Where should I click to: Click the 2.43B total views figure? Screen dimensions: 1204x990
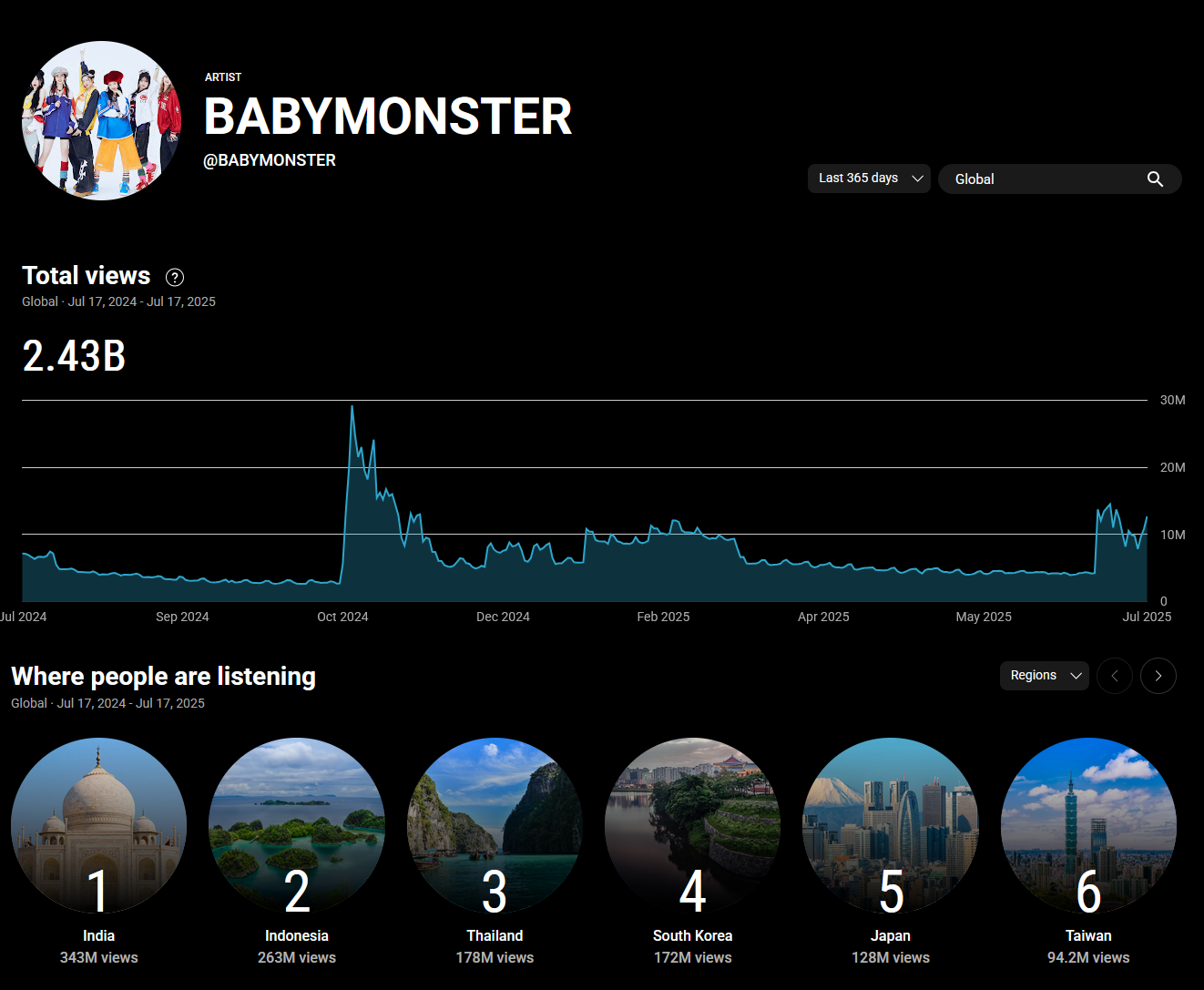74,356
